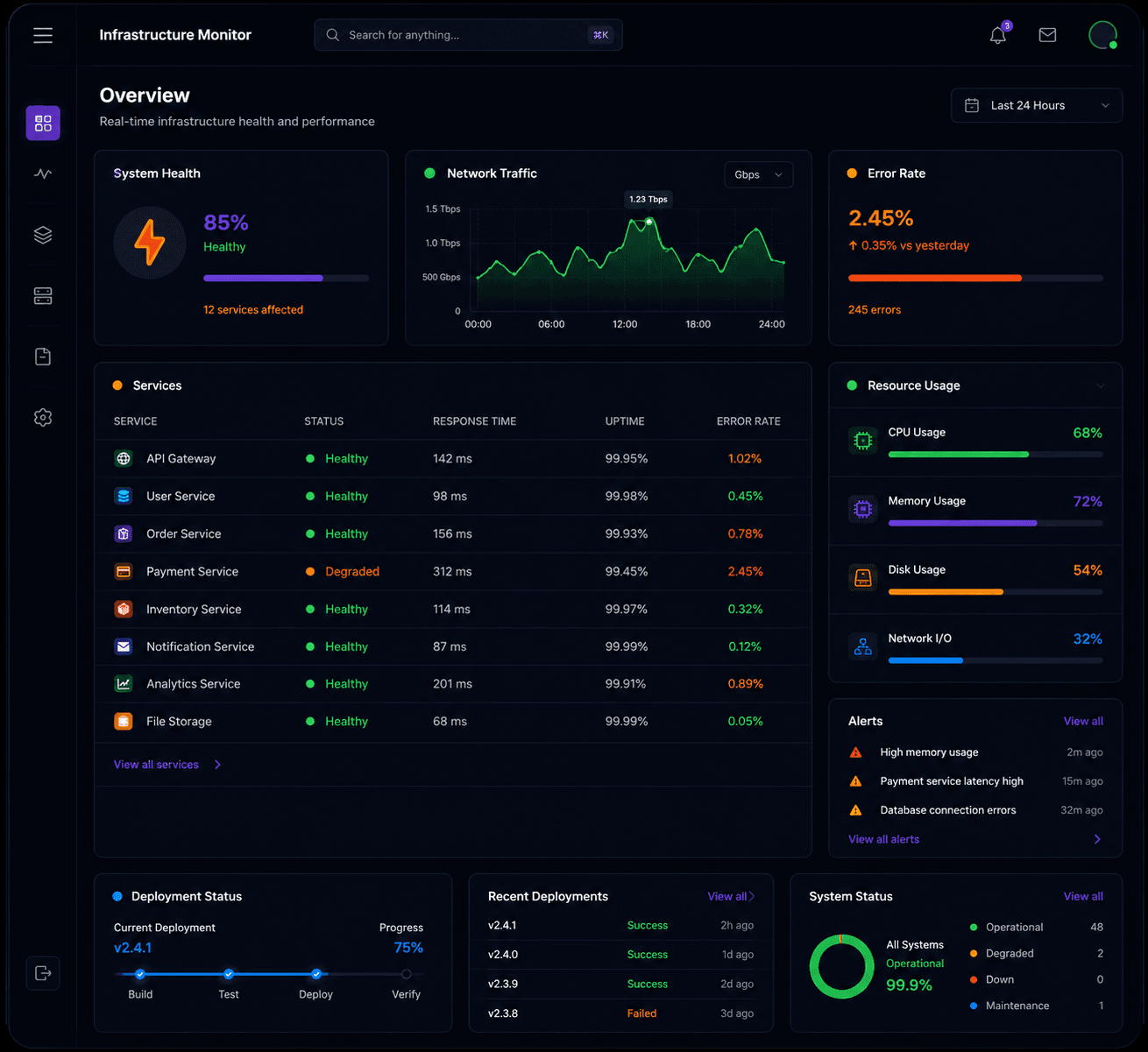Screen dimensions: 1148x1052
Task: Click the Verify step marker
Action: coord(406,974)
